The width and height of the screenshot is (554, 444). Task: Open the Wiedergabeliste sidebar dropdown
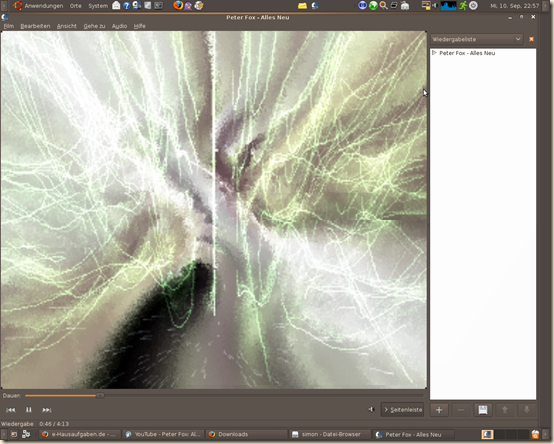476,39
